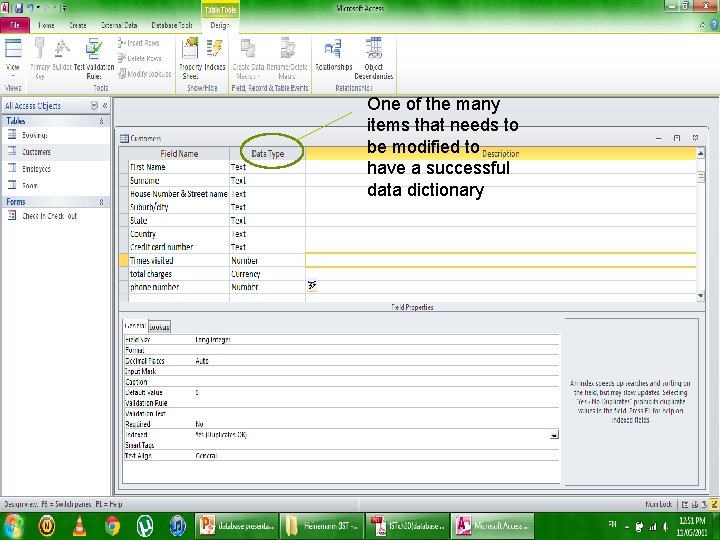Edit the Default Value property
This screenshot has width=720, height=540.
(x=377, y=393)
